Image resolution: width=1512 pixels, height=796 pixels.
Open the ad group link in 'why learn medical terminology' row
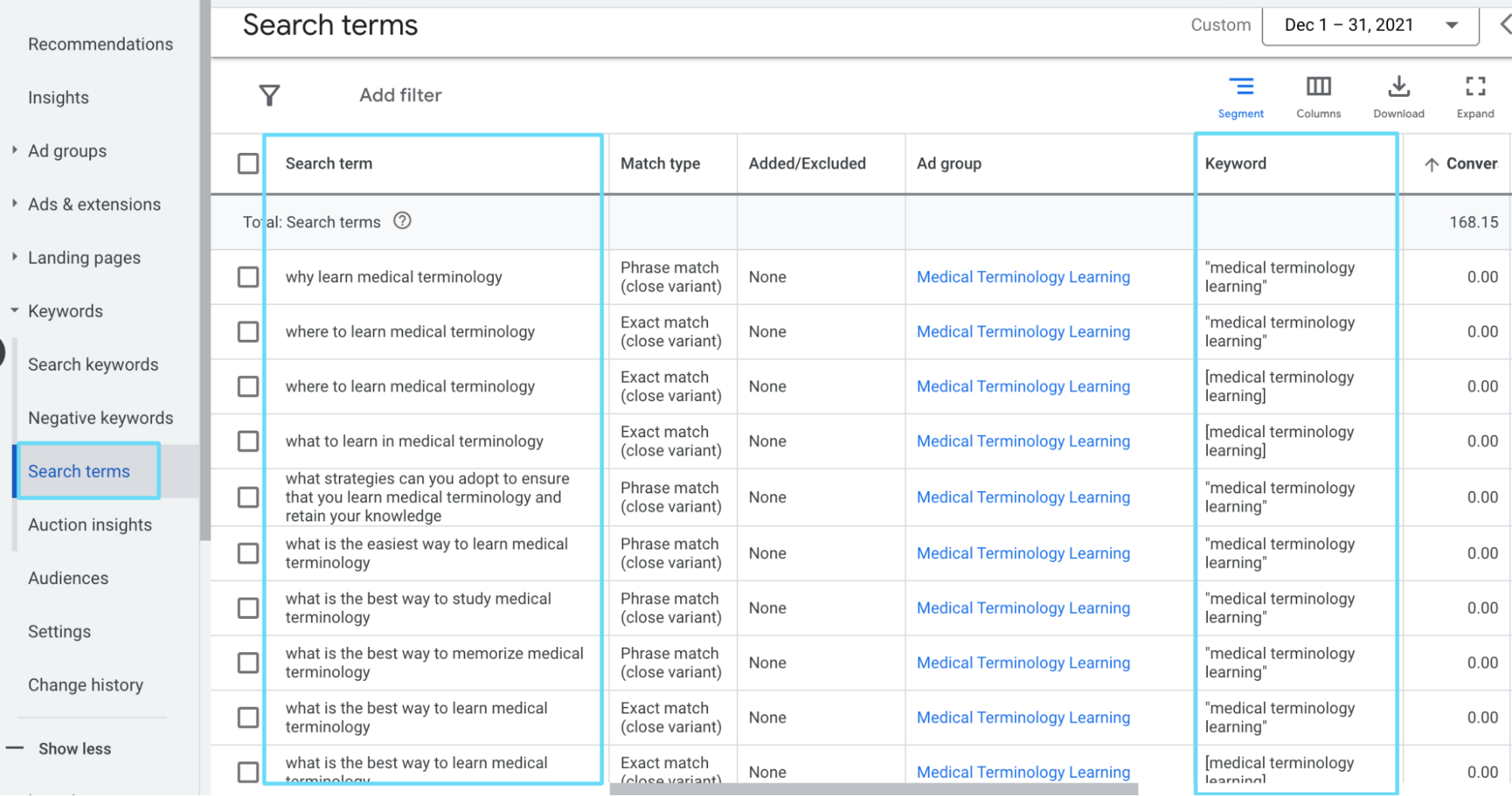click(x=1023, y=277)
